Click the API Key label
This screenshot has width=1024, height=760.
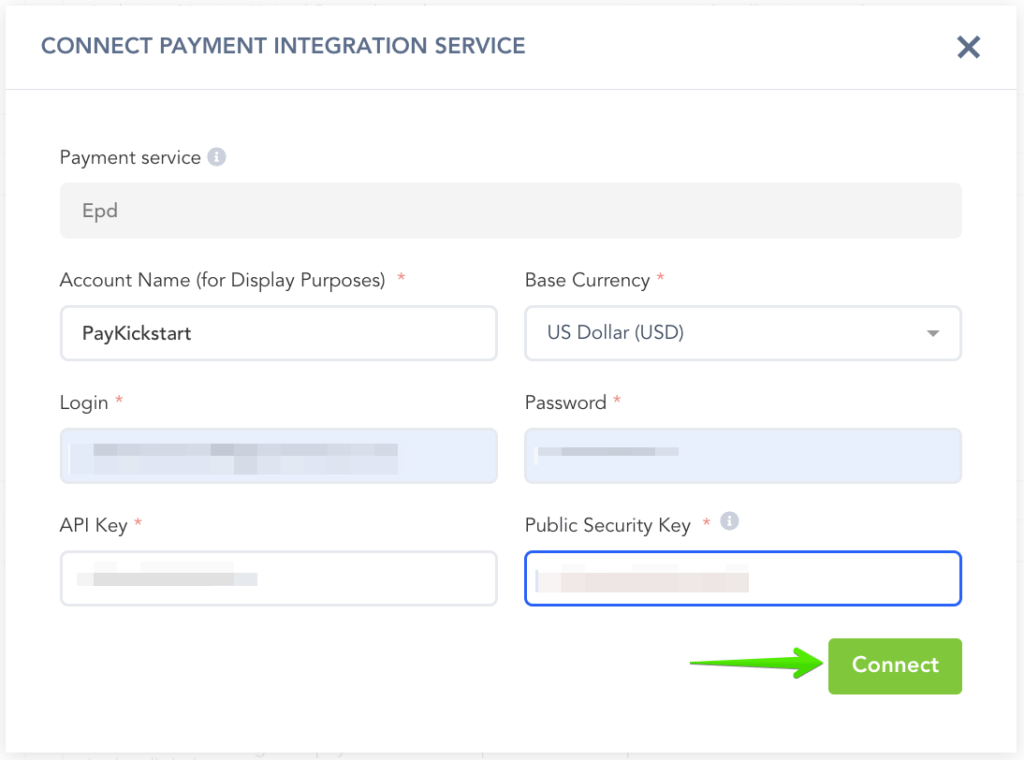93,525
